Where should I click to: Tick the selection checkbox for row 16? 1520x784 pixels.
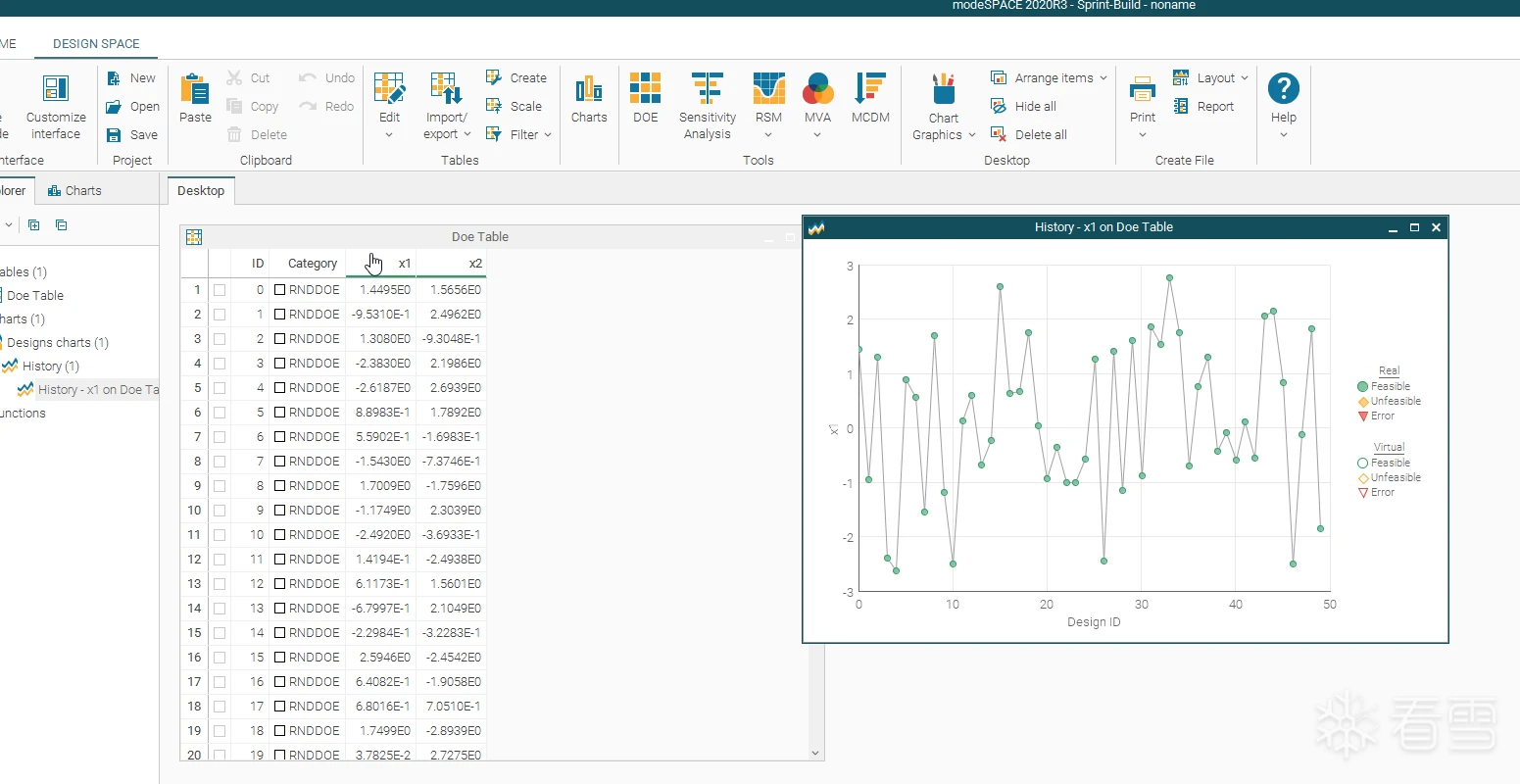coord(220,658)
